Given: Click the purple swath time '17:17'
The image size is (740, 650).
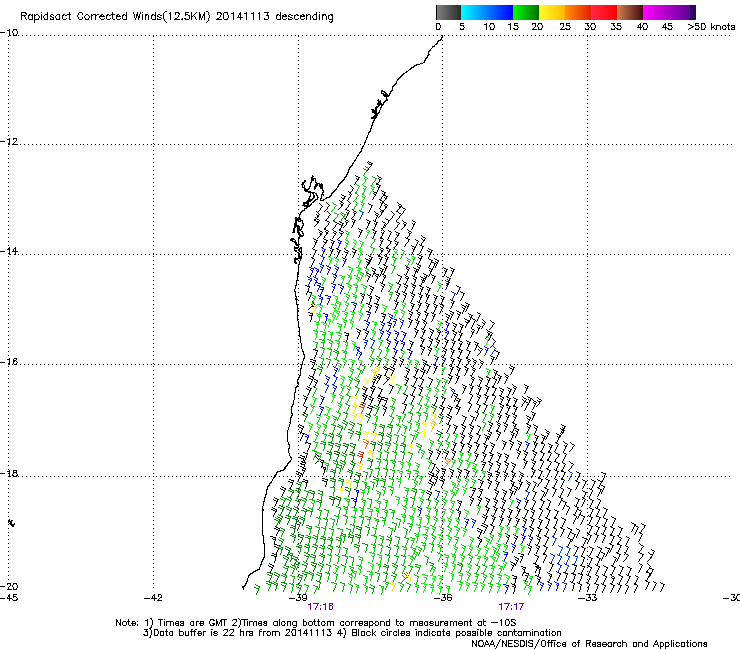Looking at the screenshot, I should (511, 607).
